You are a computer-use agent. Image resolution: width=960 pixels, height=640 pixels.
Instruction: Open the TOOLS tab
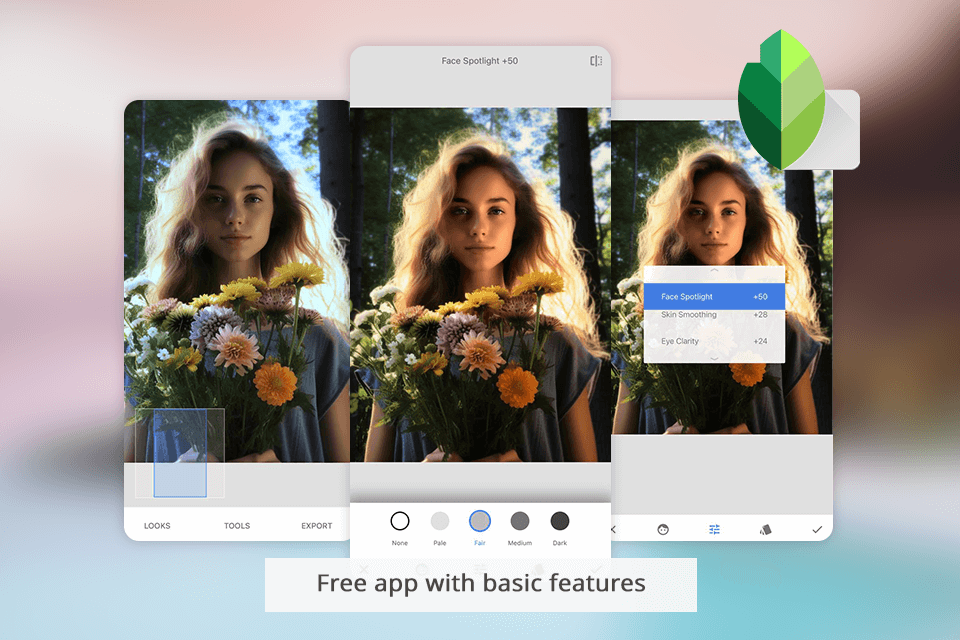[x=237, y=525]
